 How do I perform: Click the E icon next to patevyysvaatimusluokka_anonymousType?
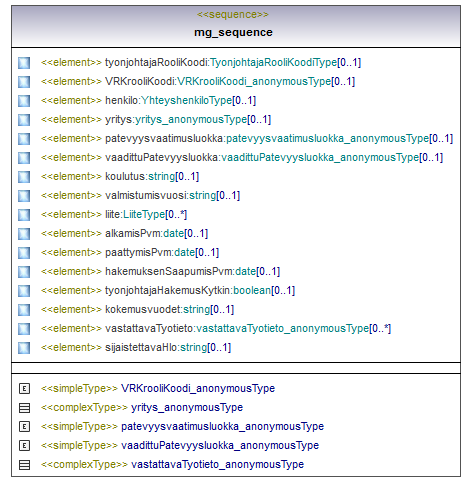[x=24, y=427]
